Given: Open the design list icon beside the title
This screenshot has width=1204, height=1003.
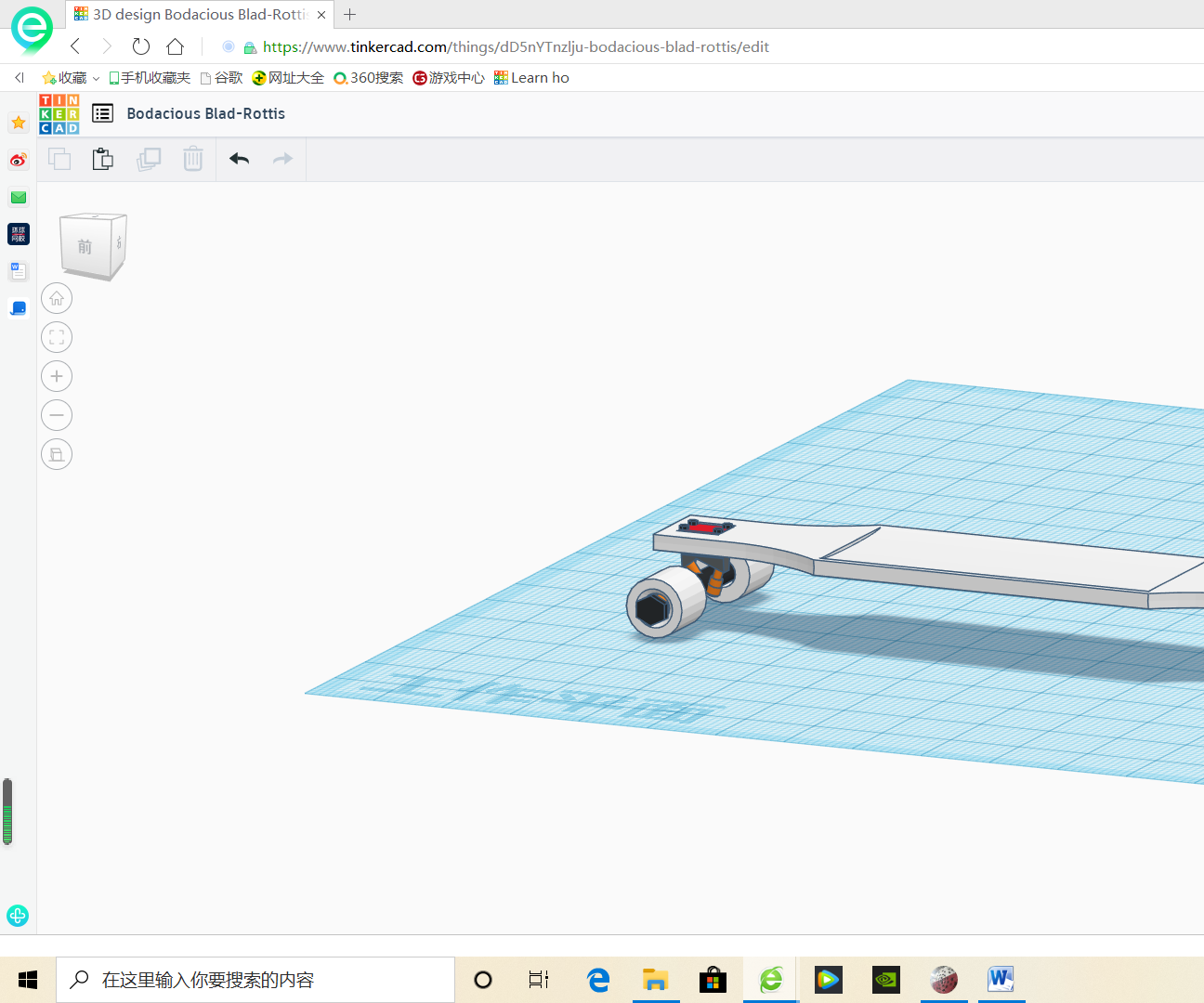Looking at the screenshot, I should (103, 113).
